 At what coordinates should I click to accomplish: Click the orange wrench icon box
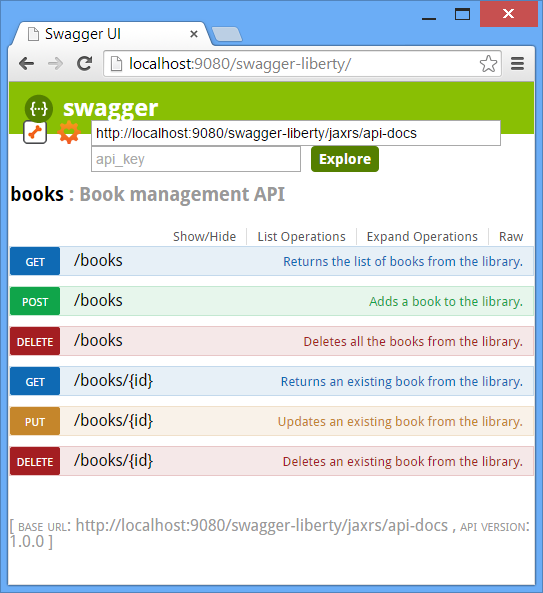tap(35, 132)
